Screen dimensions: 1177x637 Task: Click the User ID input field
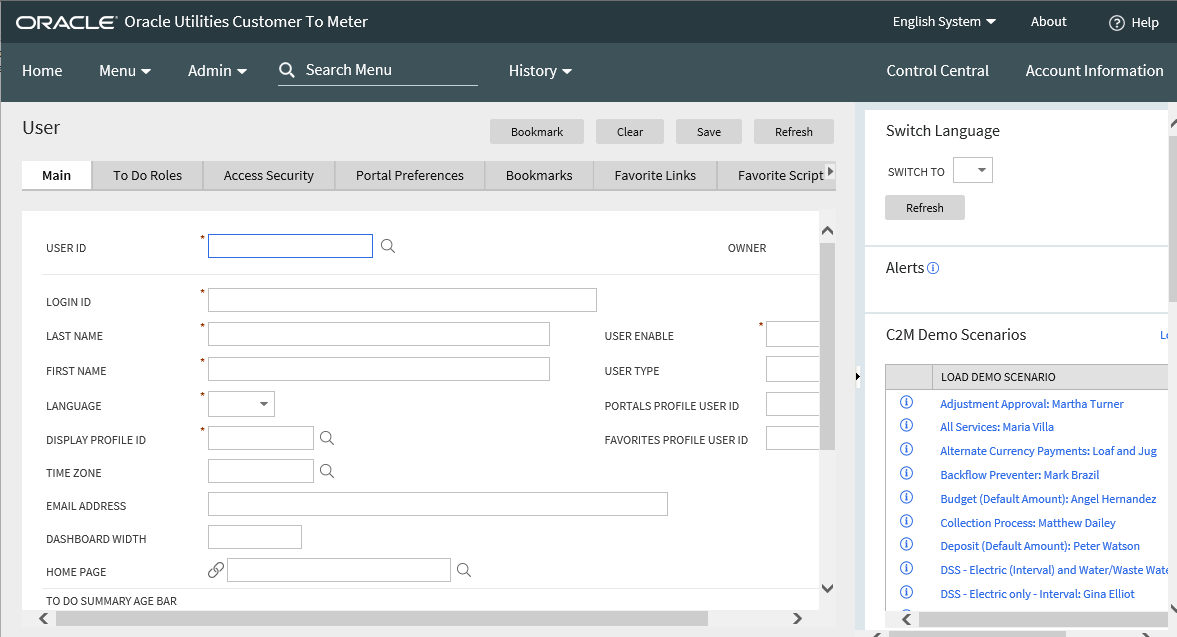point(290,246)
